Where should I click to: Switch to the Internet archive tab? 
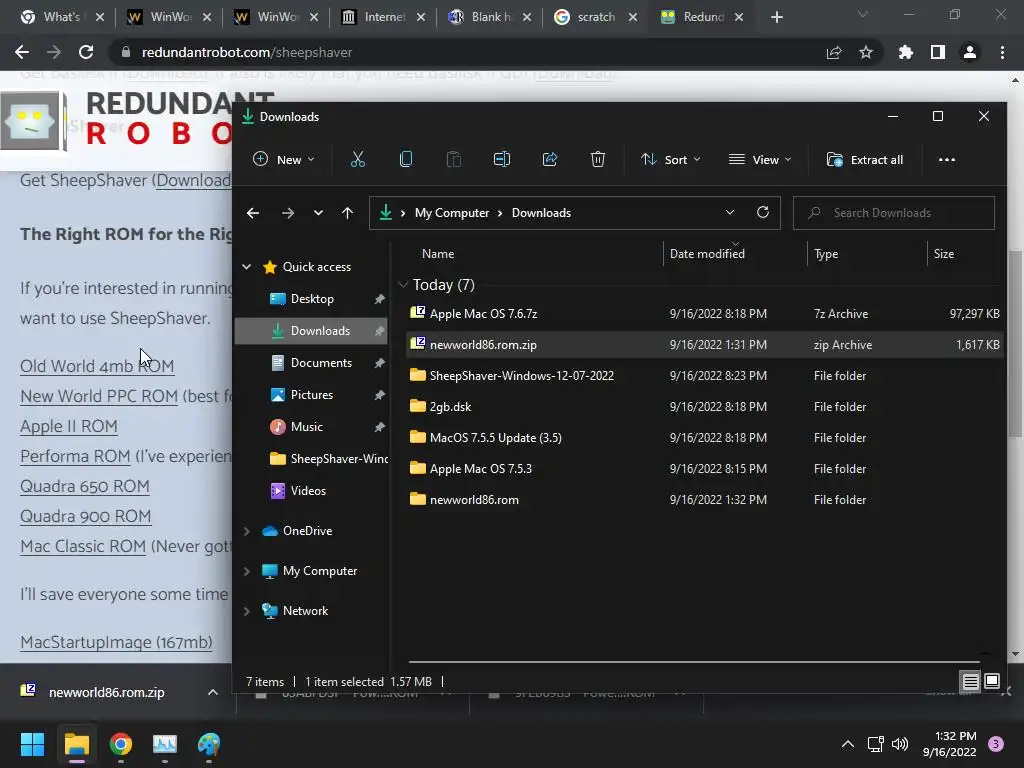click(384, 17)
